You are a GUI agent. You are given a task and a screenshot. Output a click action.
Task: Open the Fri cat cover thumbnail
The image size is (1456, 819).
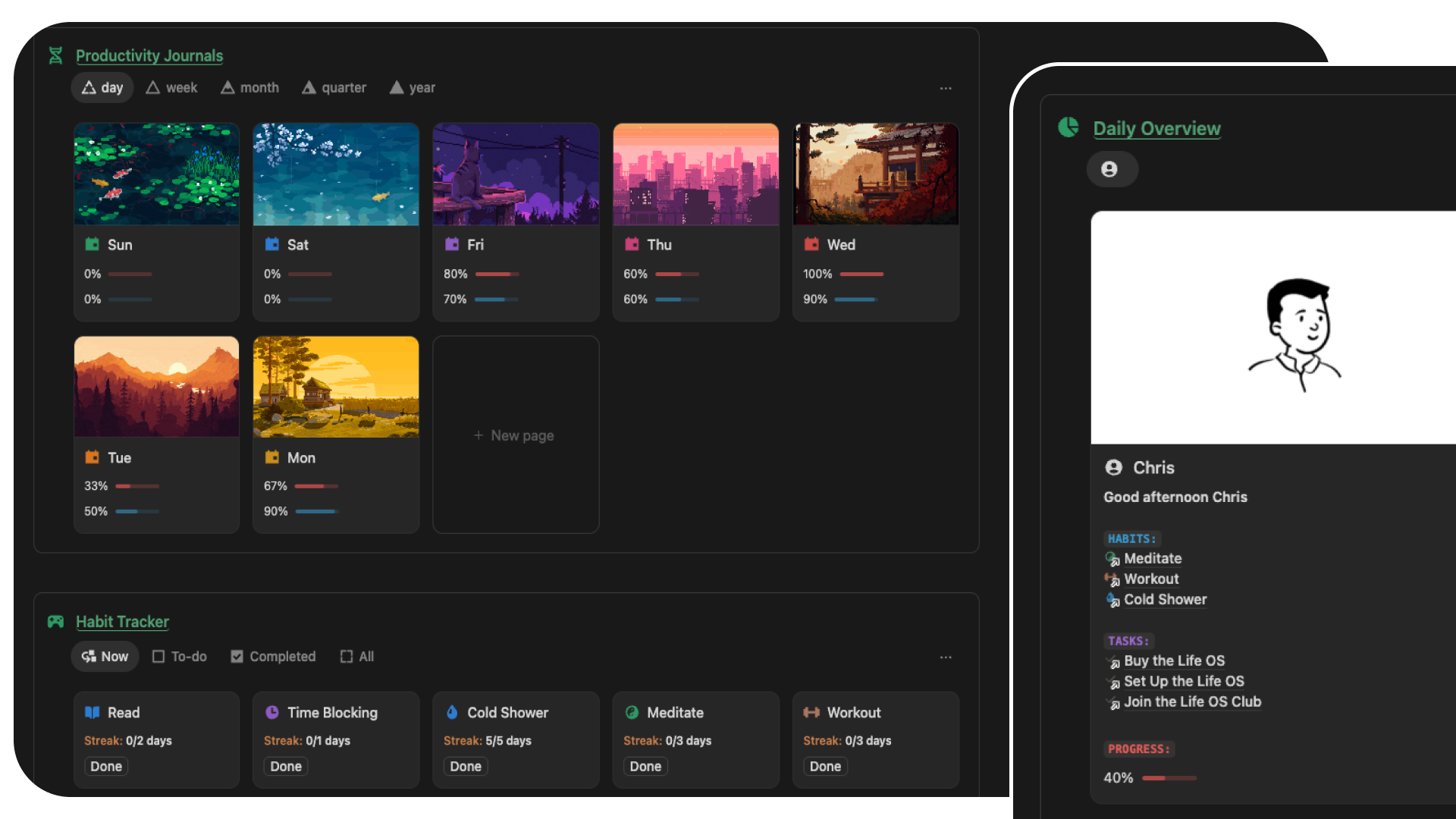pos(516,174)
